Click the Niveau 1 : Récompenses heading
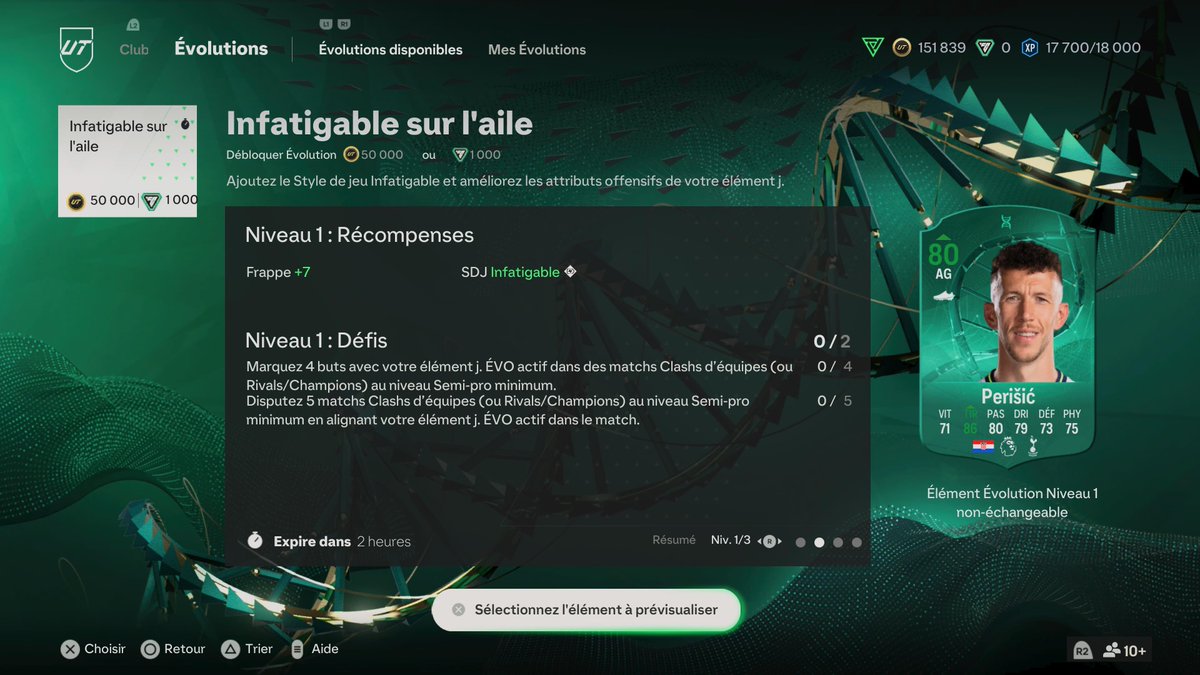 click(359, 235)
